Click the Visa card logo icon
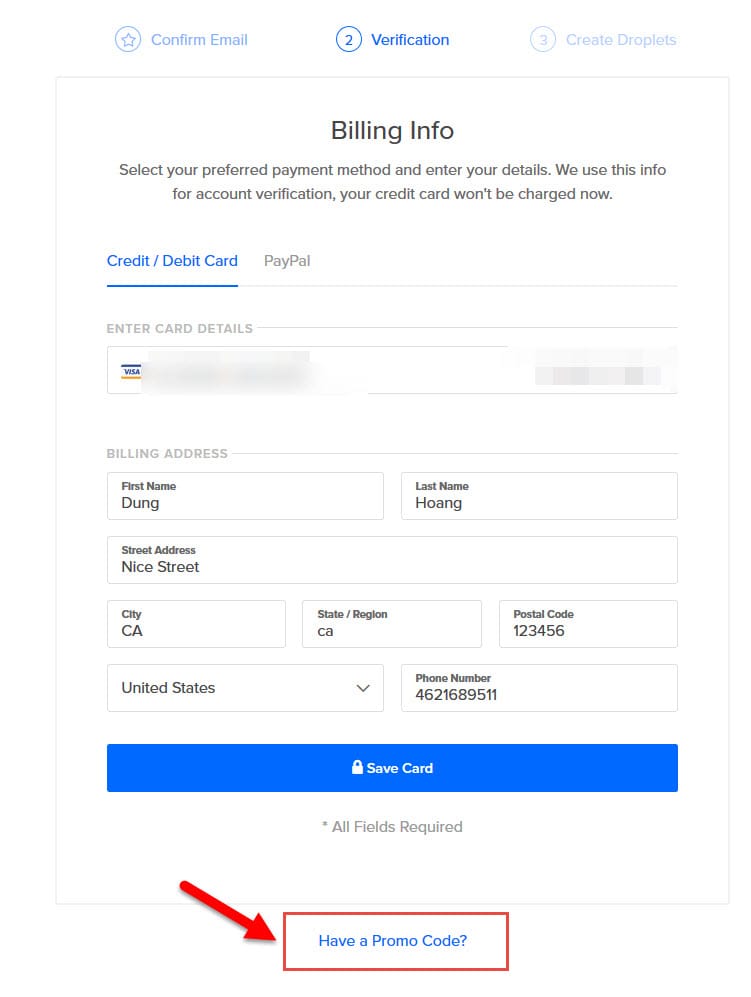 [131, 371]
